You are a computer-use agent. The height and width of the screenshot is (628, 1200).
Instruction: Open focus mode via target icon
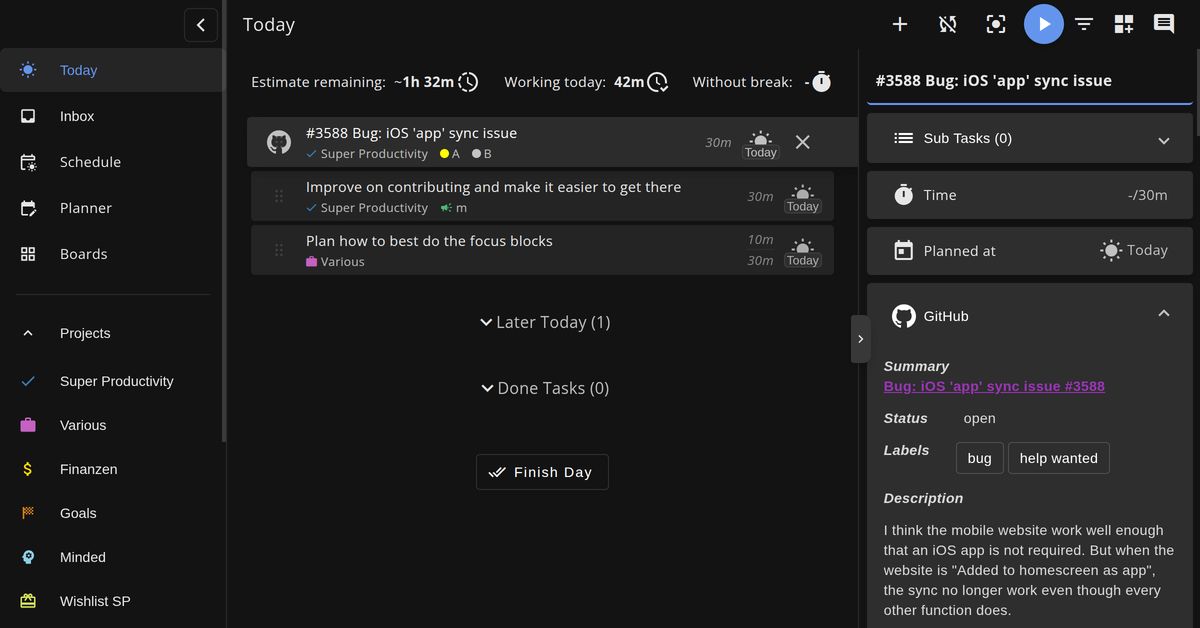[996, 24]
